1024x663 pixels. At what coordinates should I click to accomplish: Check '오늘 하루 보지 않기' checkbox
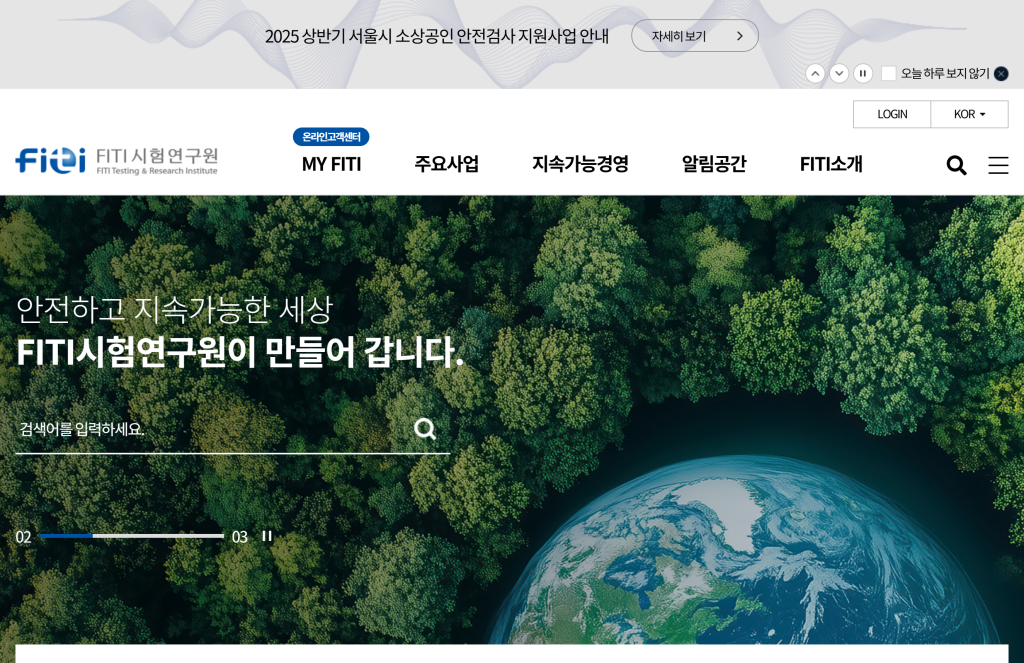point(888,73)
